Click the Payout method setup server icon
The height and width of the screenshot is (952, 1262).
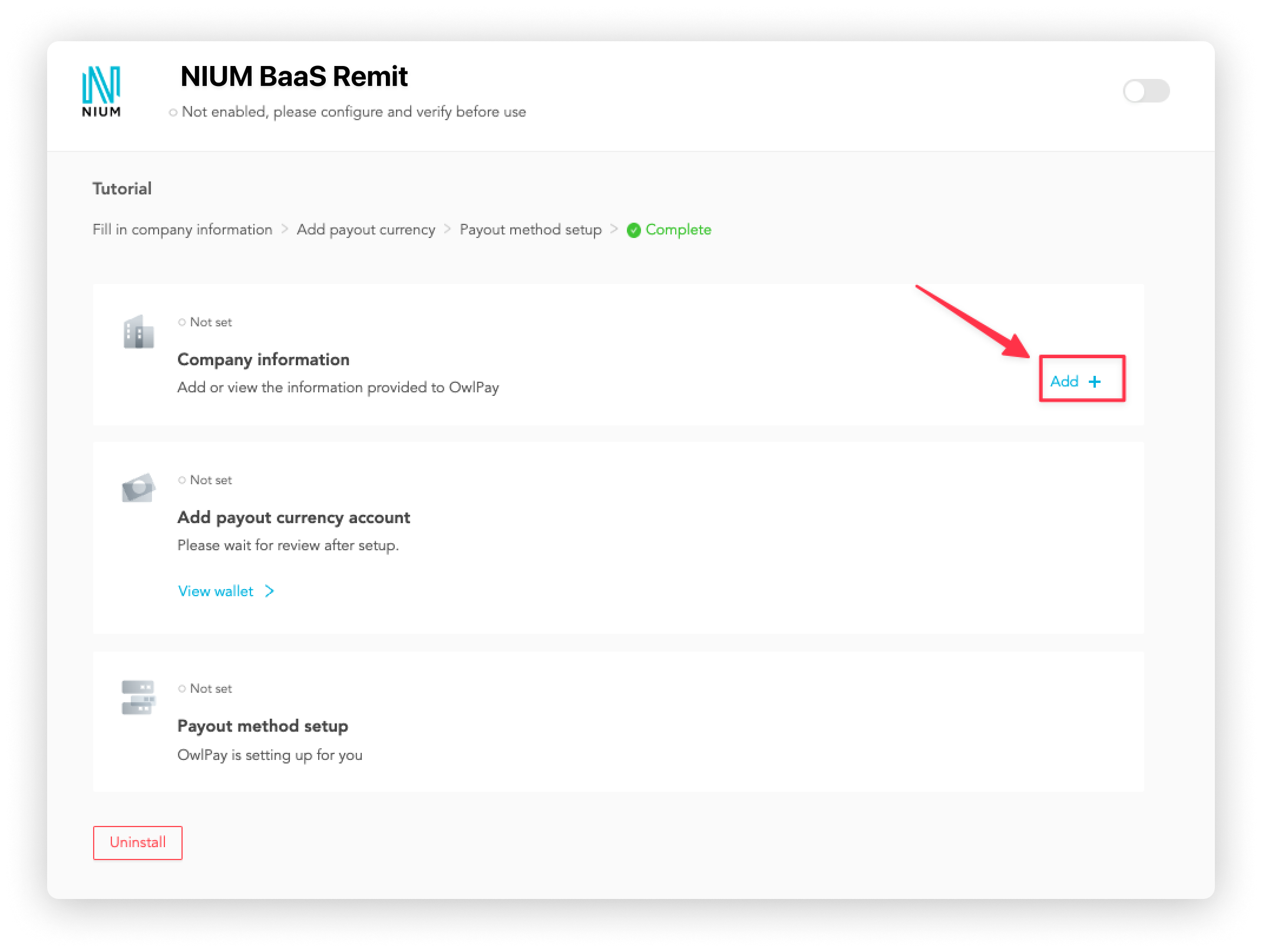138,698
